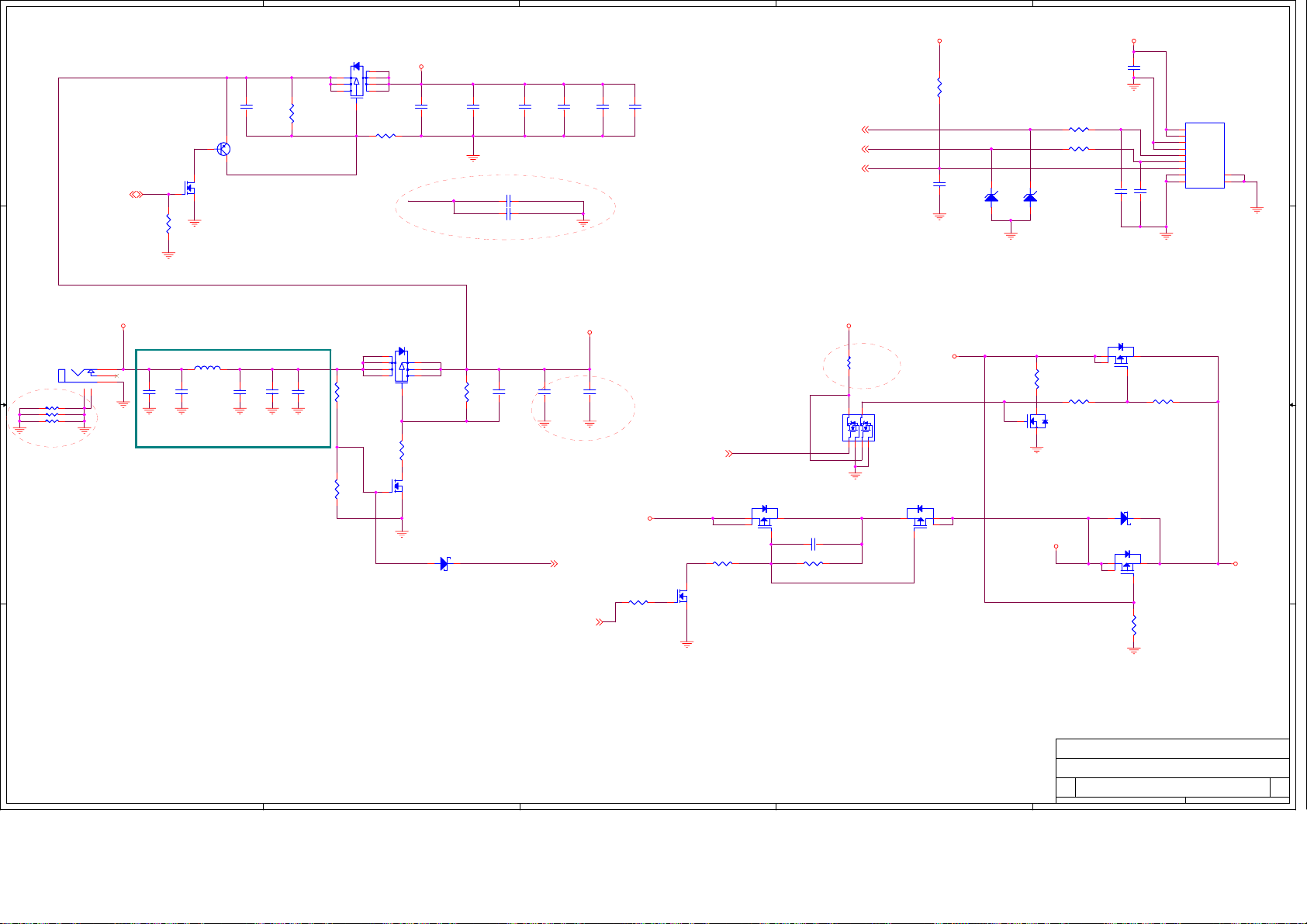Viewport: 1307px width, 924px height.
Task: Click the DC power jack symbol
Action: (79, 375)
